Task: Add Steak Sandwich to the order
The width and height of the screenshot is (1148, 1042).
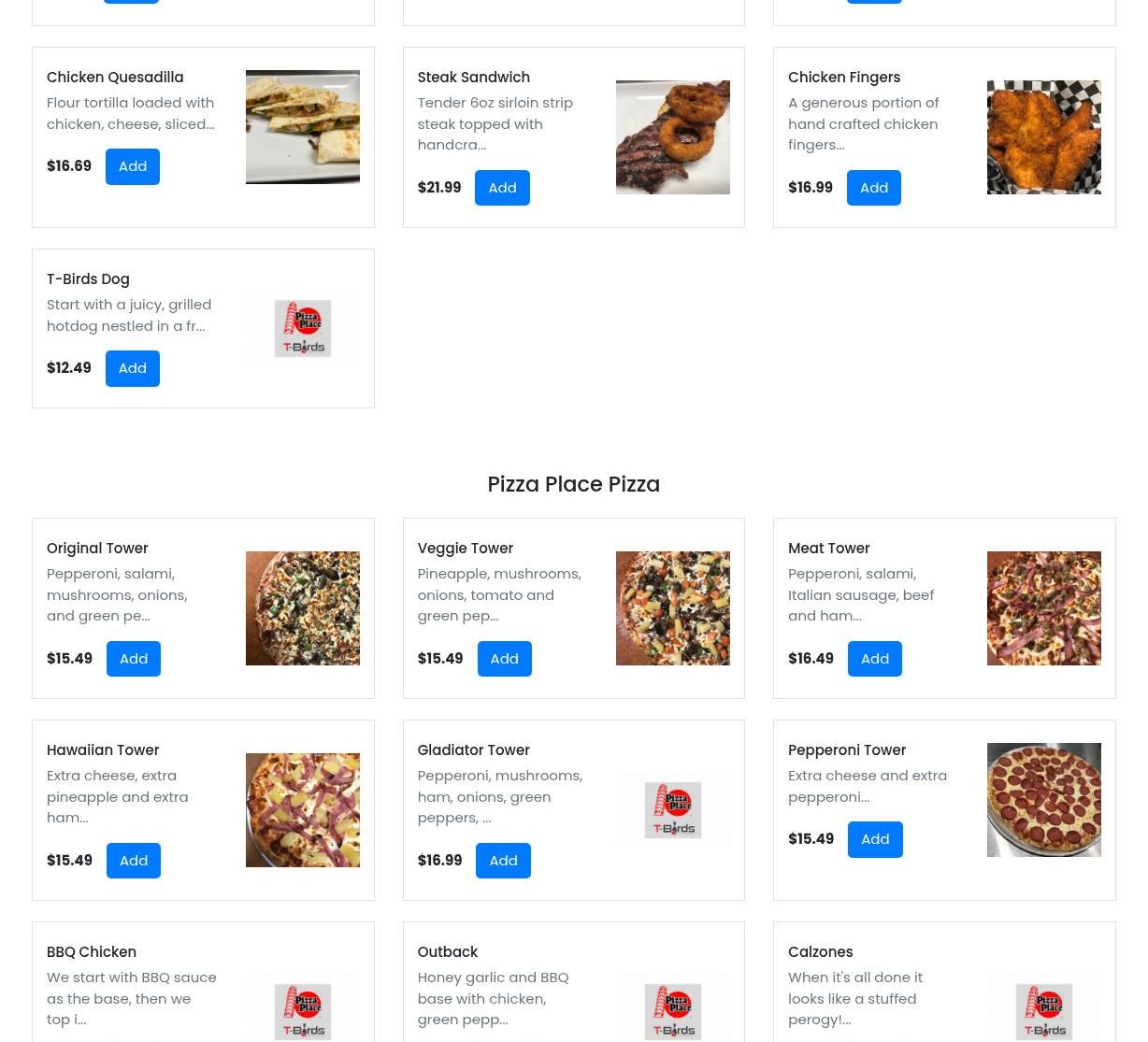Action: pos(502,188)
